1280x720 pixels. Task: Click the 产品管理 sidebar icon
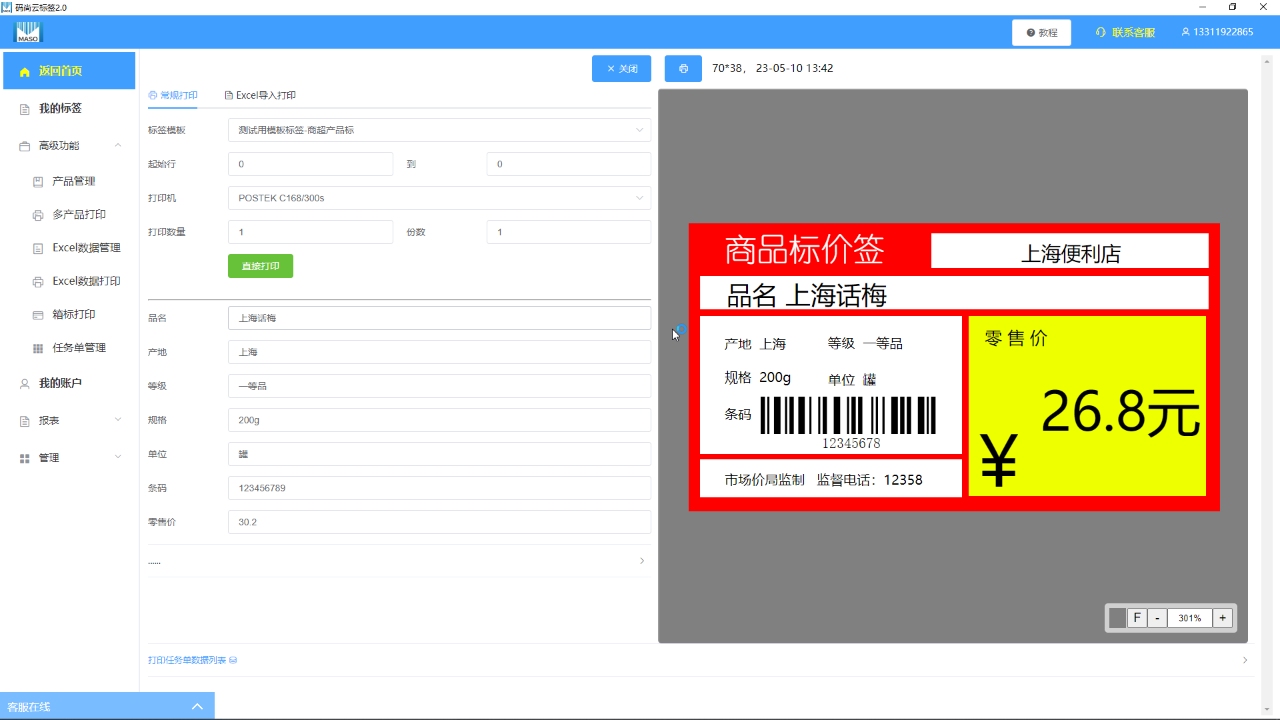tap(38, 182)
